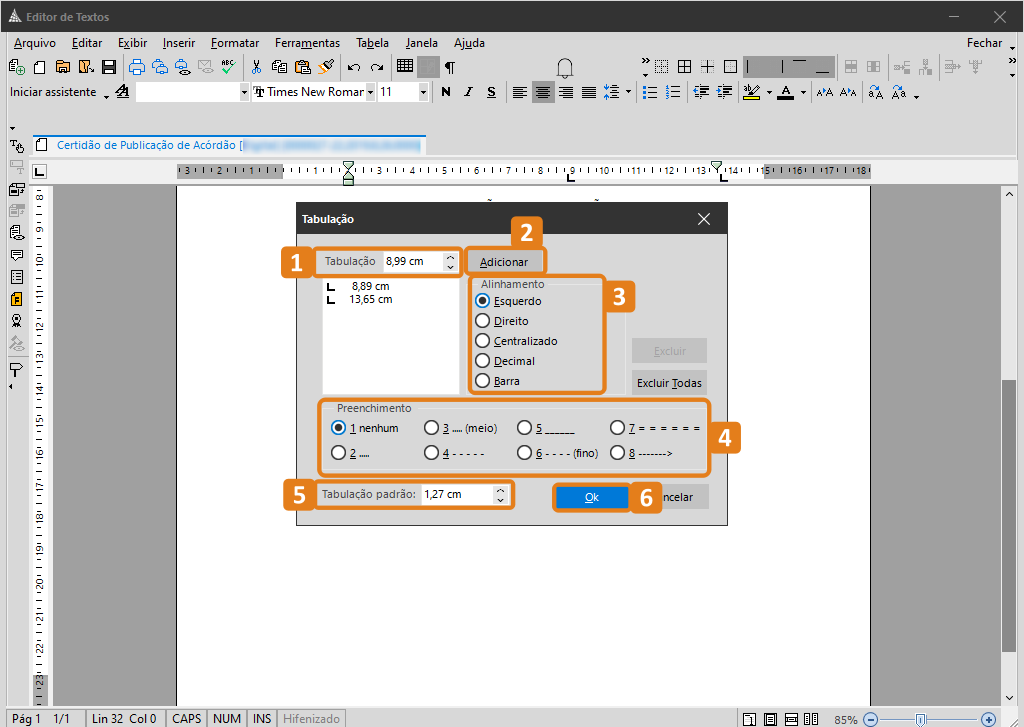Click the spellcheck ABC icon
Image resolution: width=1024 pixels, height=727 pixels.
[x=229, y=67]
